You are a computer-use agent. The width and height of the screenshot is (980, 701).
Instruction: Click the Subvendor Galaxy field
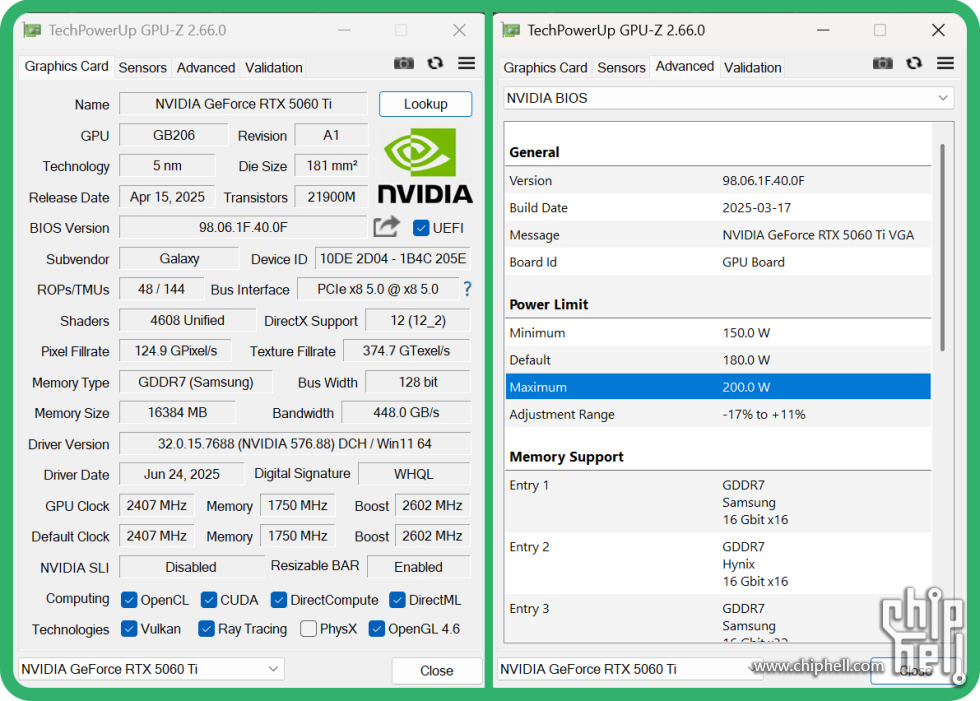click(x=179, y=259)
